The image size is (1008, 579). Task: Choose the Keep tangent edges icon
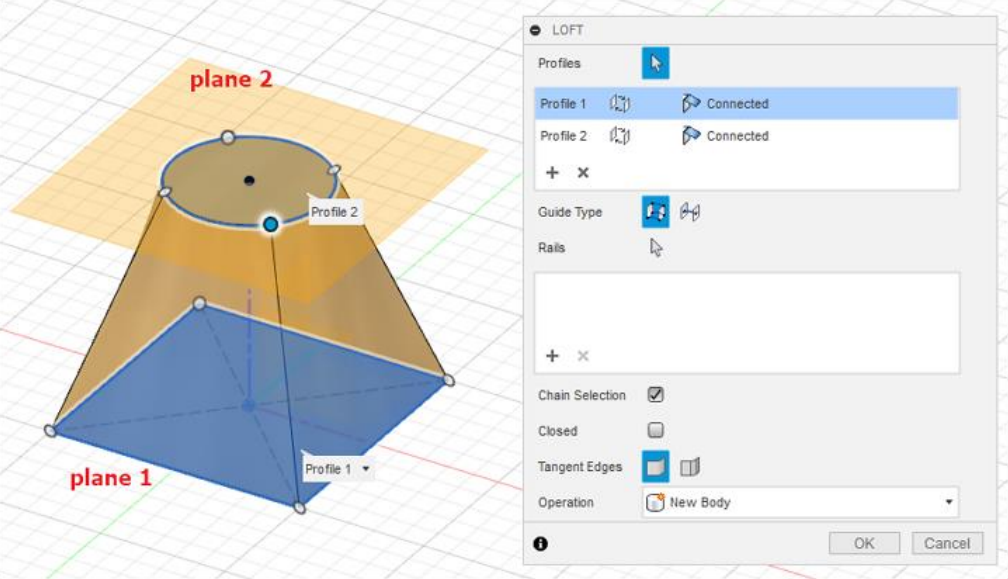[689, 467]
